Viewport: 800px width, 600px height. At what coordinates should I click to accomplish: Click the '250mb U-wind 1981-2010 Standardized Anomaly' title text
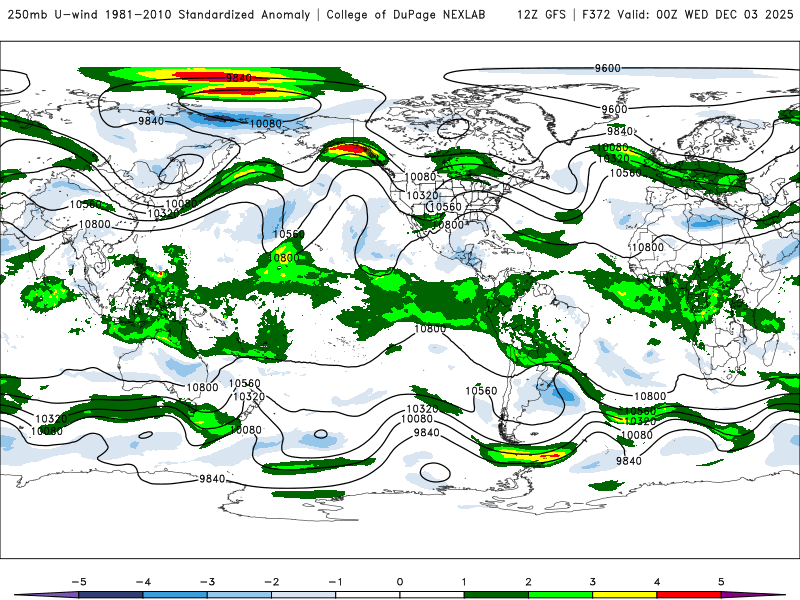[x=159, y=15]
